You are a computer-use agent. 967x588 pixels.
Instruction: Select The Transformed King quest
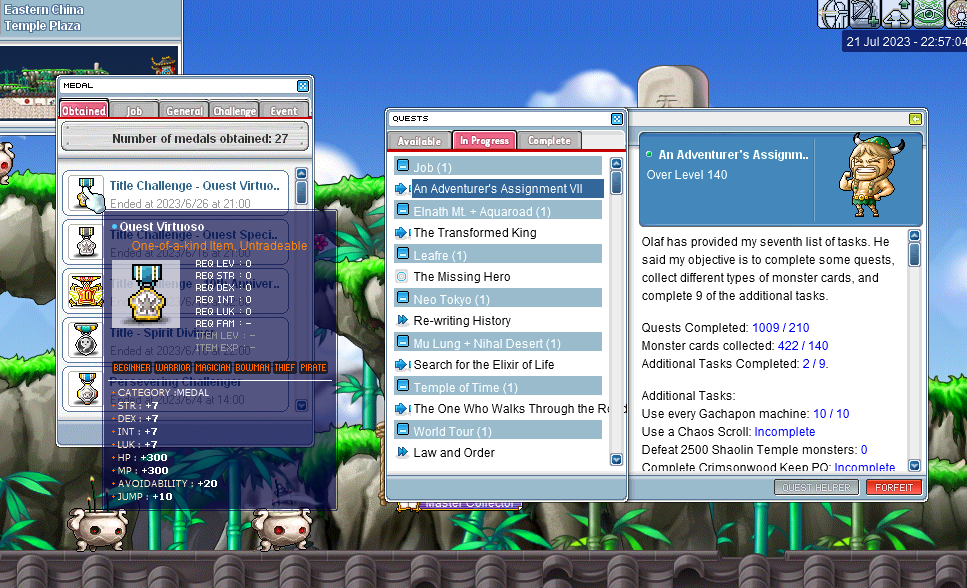click(x=475, y=233)
